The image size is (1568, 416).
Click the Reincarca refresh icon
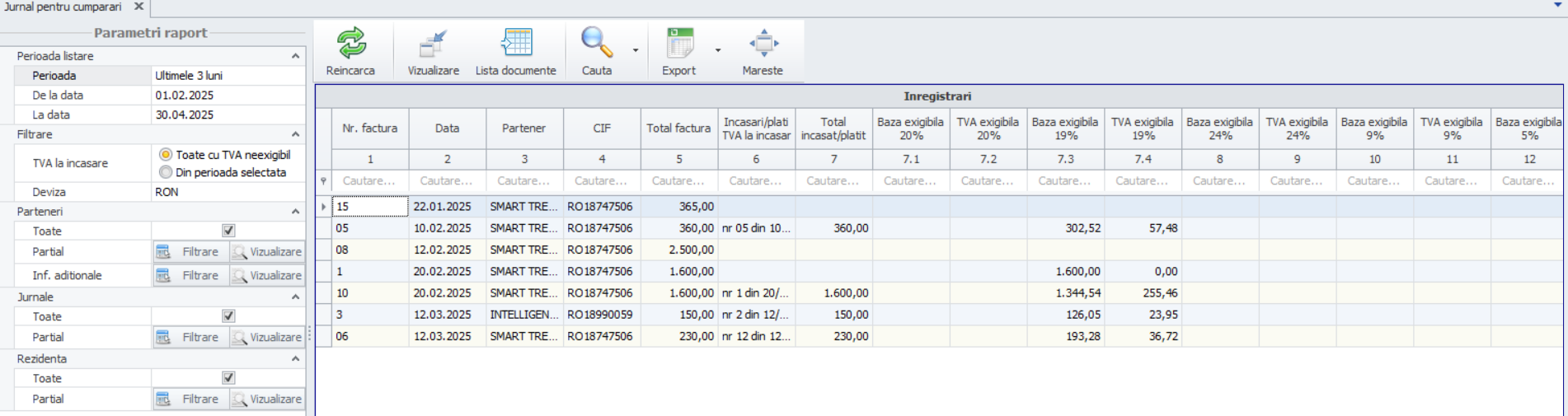[x=350, y=43]
